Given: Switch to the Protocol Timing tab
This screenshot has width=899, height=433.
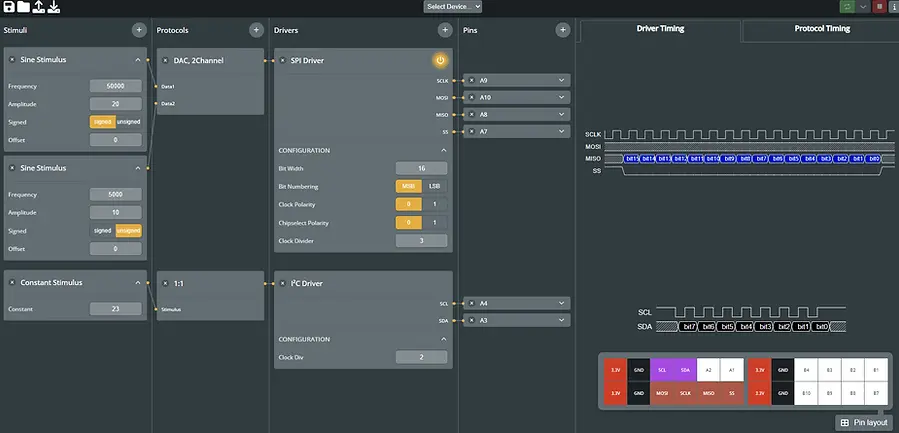Looking at the screenshot, I should coord(822,29).
